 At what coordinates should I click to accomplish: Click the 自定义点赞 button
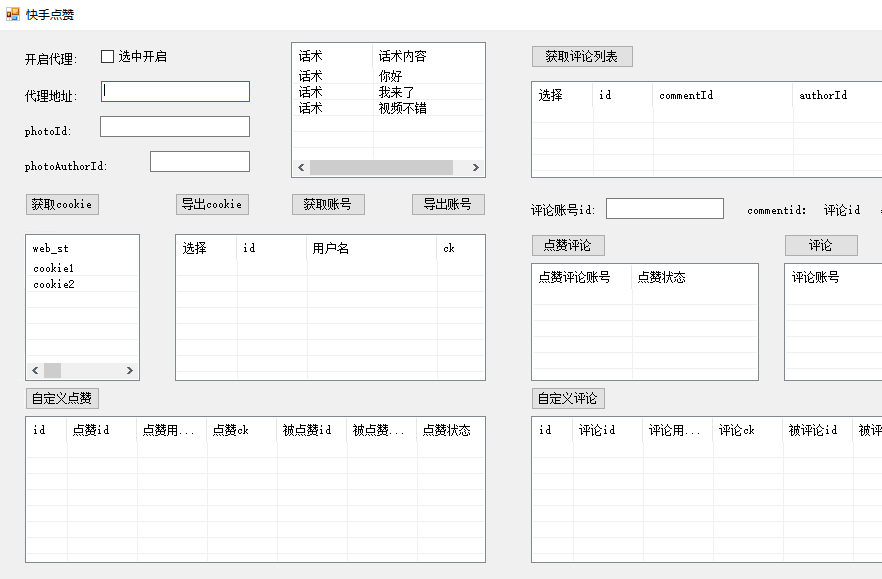[x=62, y=398]
